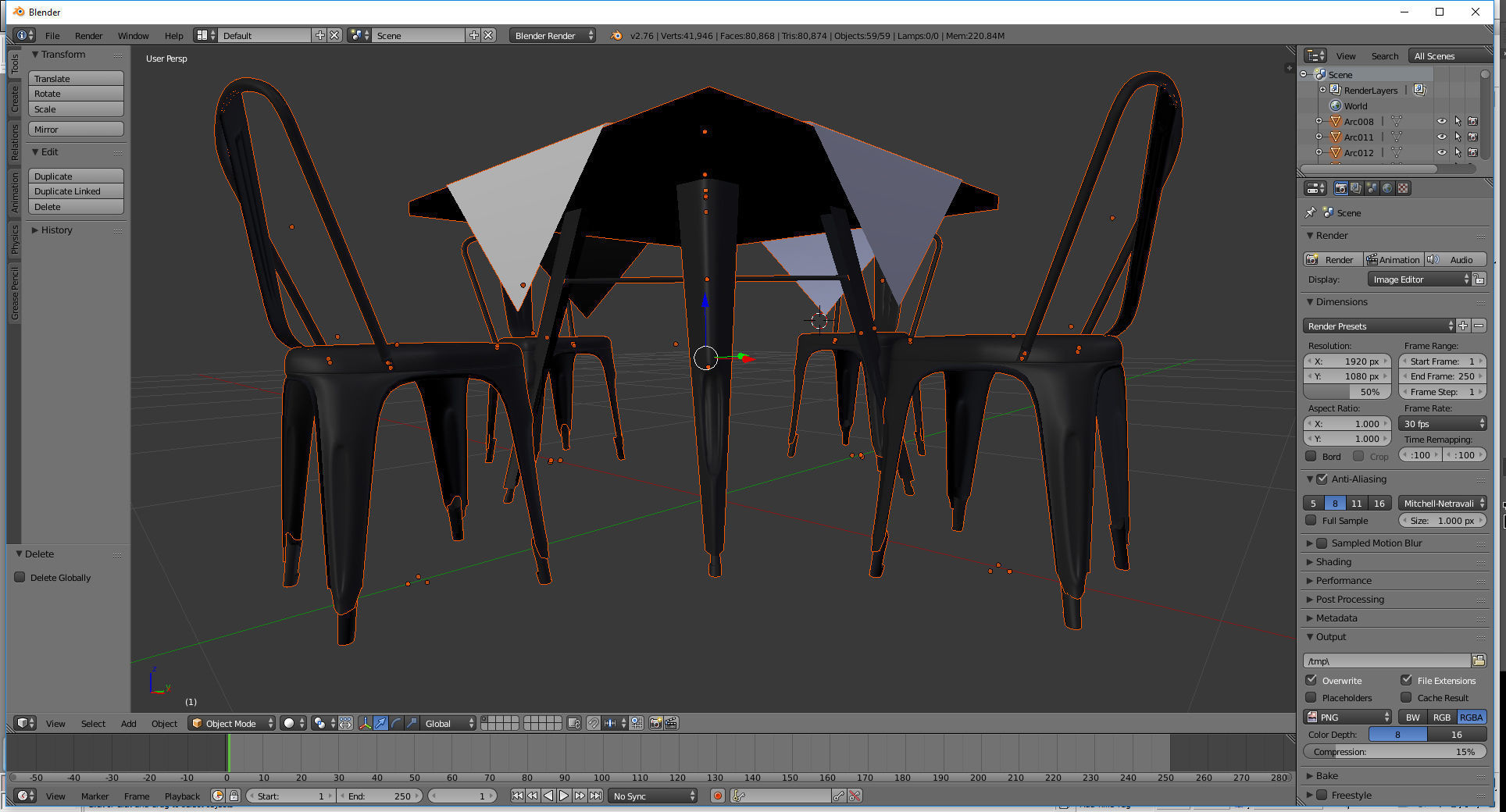
Task: Click the OpenGL render active viewport camera icon
Action: (x=655, y=723)
